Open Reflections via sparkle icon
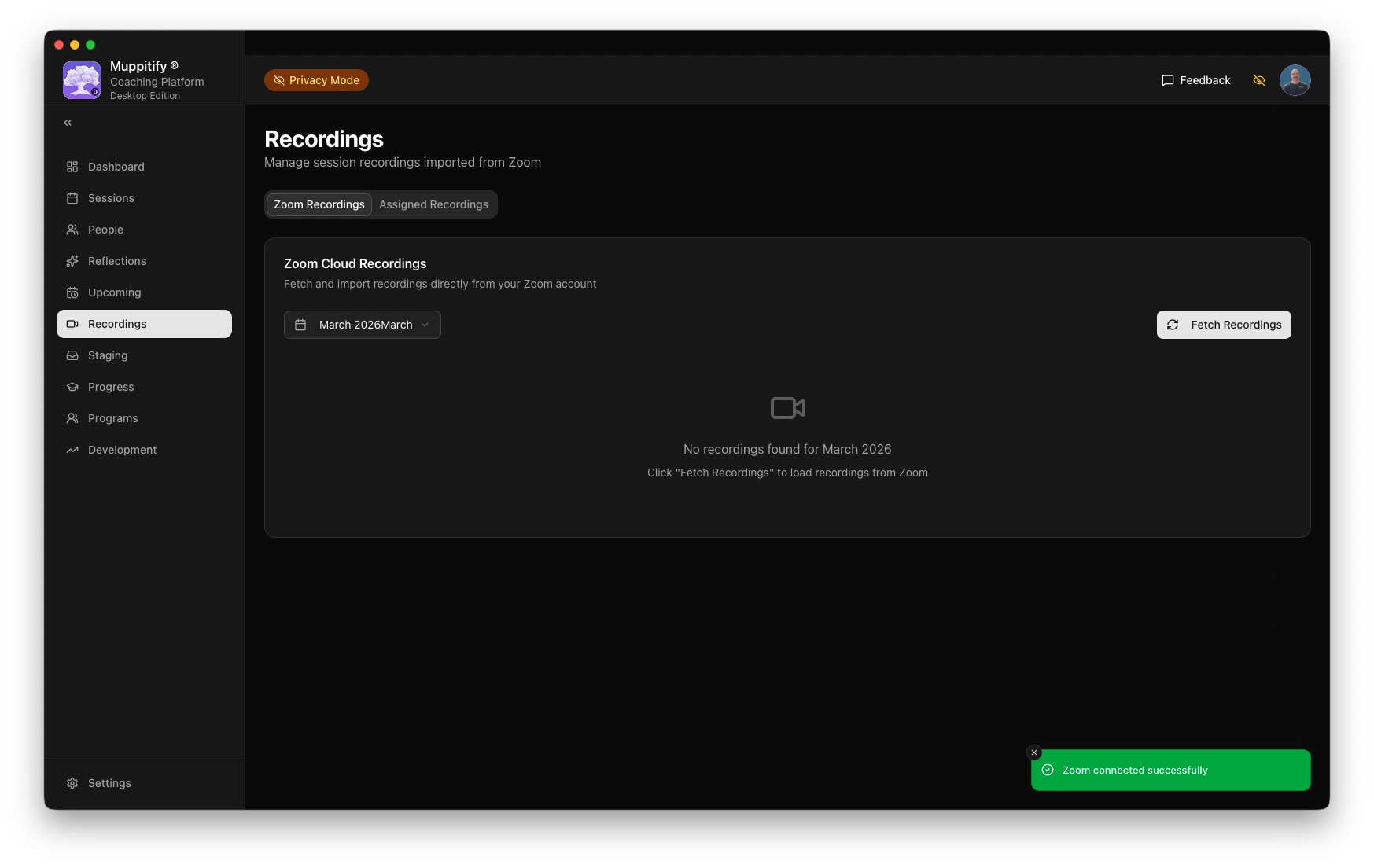The image size is (1374, 868). tap(72, 261)
